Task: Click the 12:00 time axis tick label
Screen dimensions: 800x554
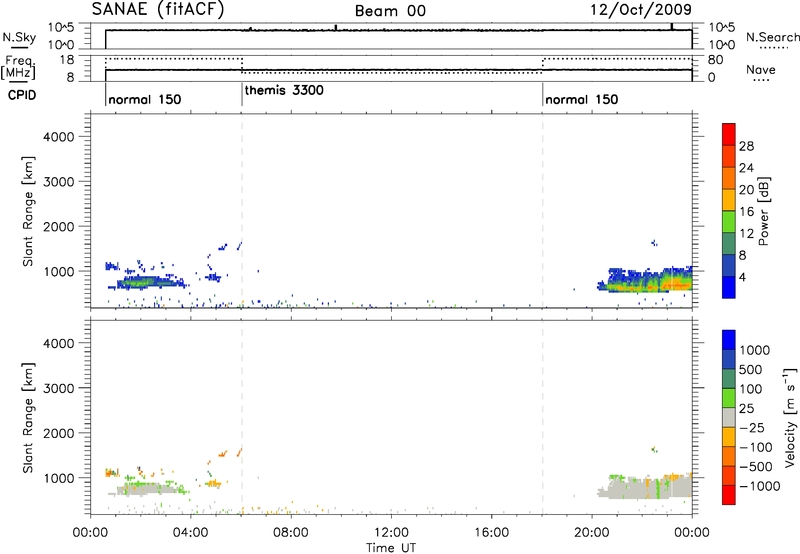Action: pos(391,533)
